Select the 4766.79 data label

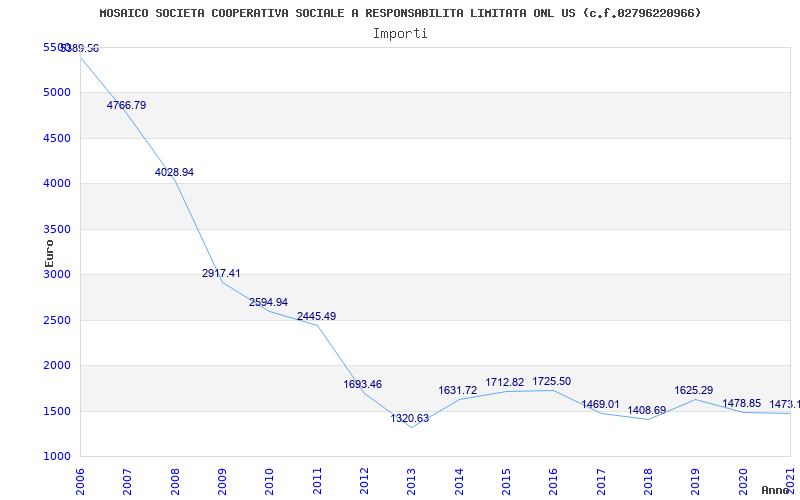pyautogui.click(x=126, y=105)
